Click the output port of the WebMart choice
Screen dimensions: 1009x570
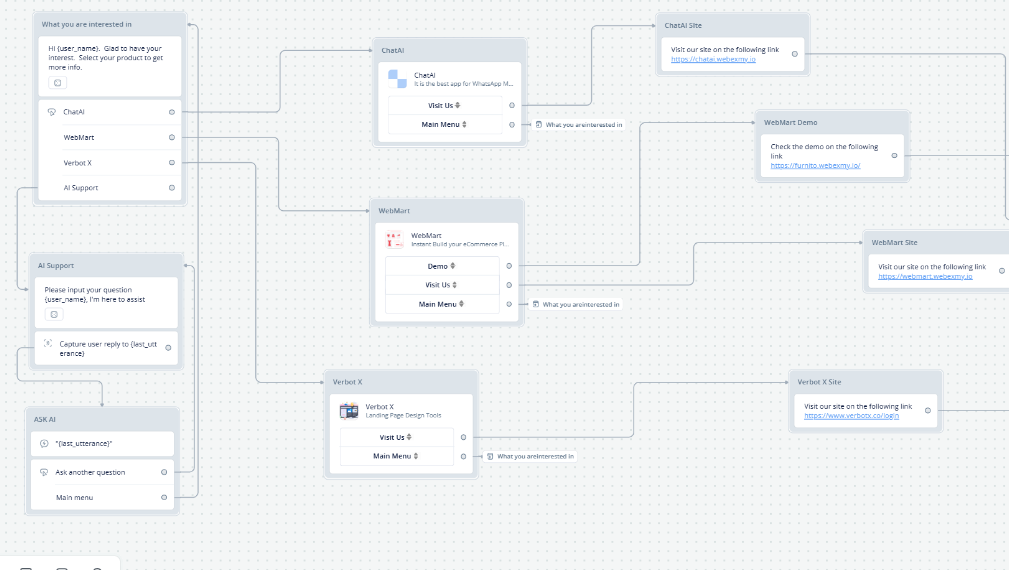pos(172,137)
